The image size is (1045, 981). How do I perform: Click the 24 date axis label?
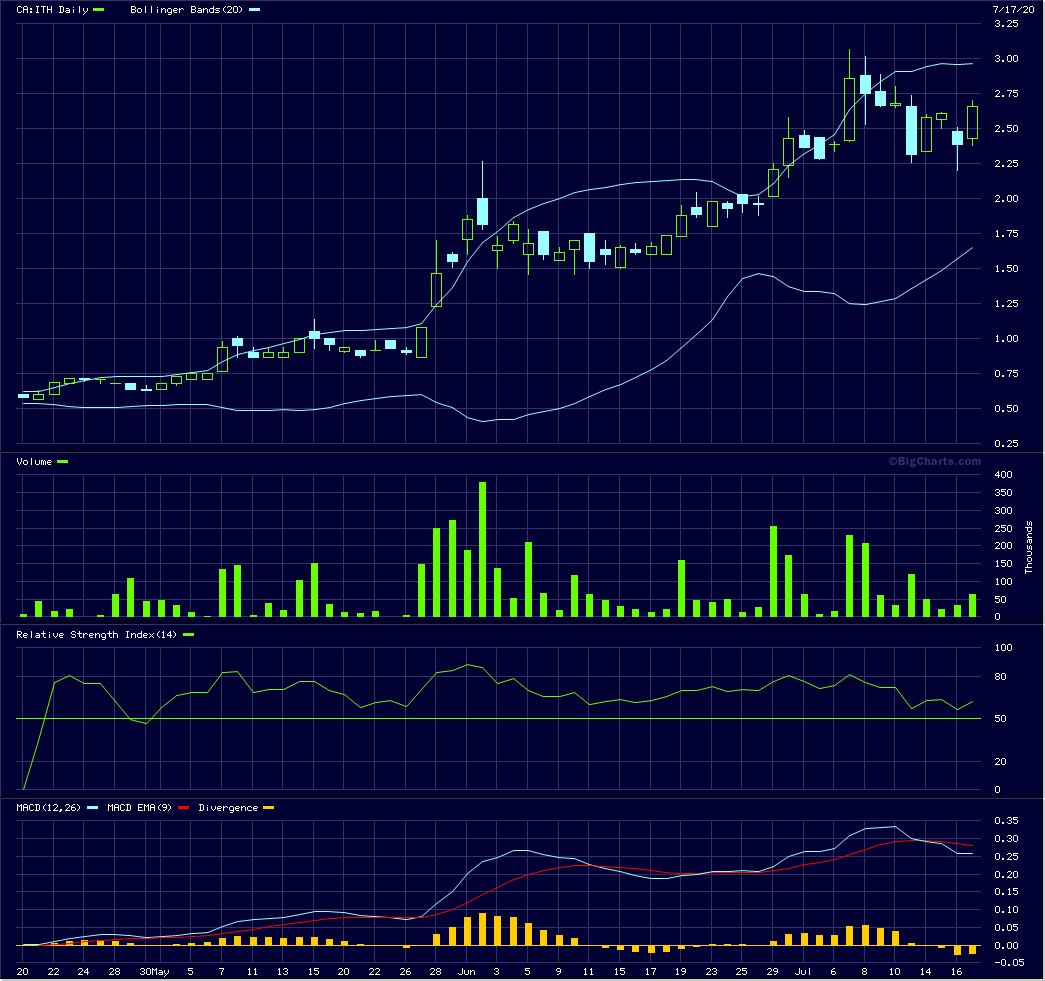83,972
